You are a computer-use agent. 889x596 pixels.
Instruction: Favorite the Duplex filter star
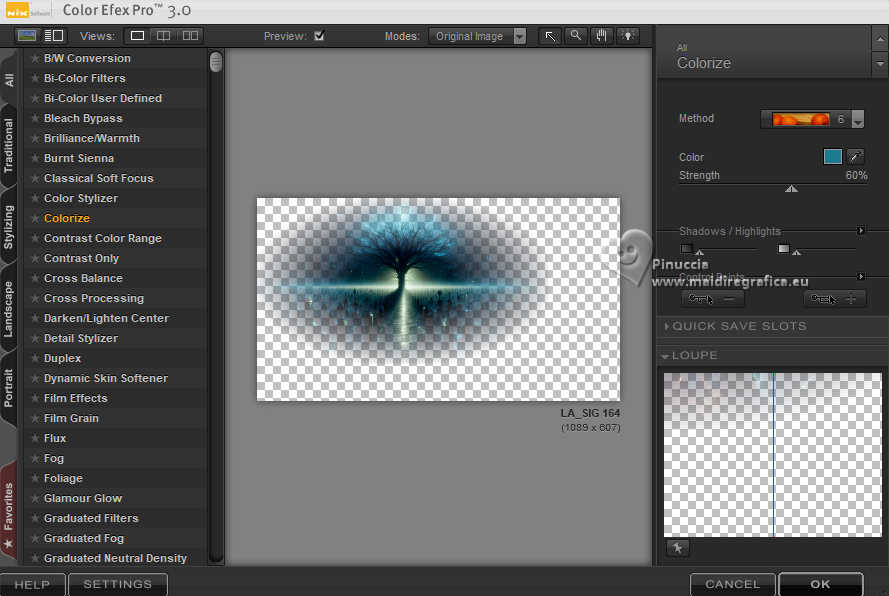(35, 358)
